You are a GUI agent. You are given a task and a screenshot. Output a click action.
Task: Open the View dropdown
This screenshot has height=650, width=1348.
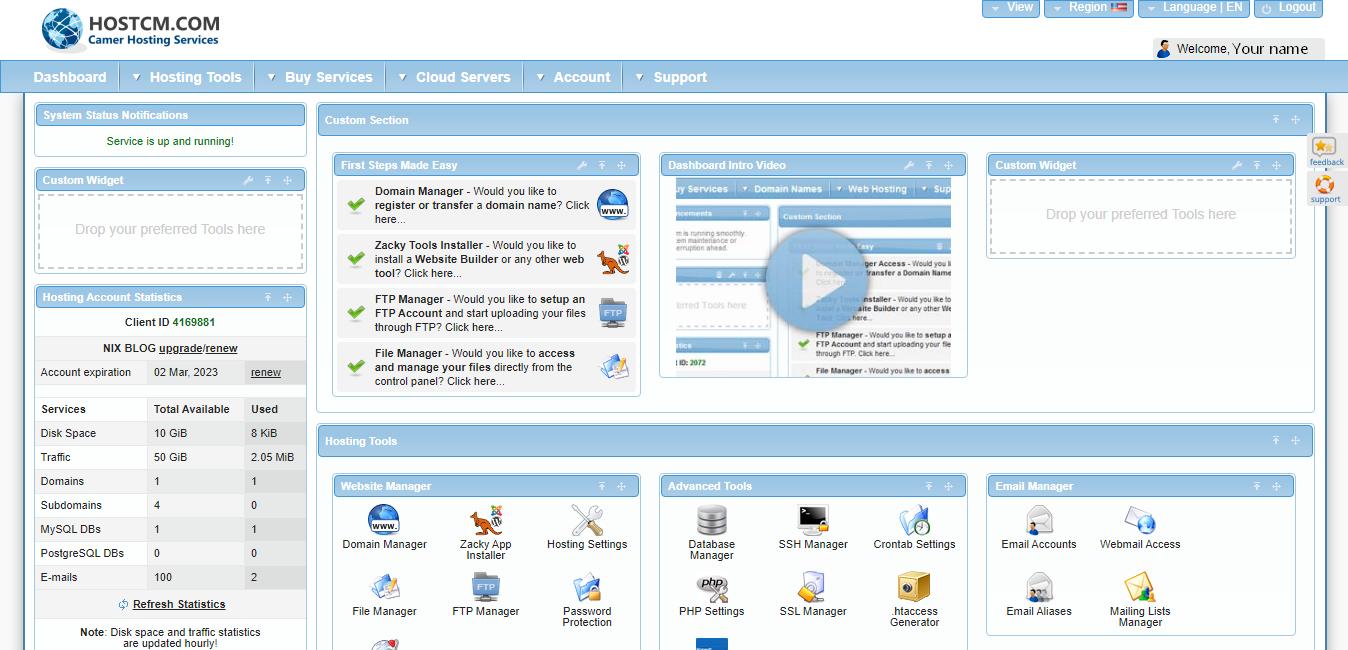click(1011, 8)
